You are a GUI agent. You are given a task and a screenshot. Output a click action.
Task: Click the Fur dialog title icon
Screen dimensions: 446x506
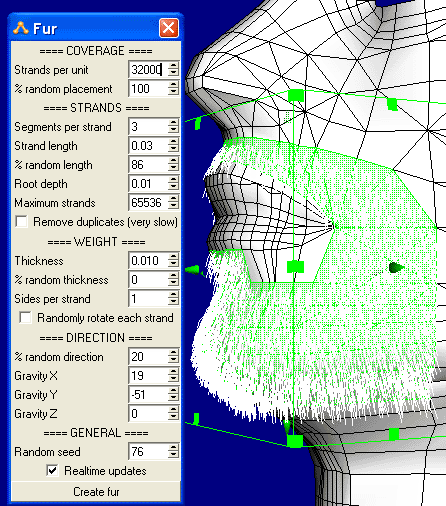(21, 28)
